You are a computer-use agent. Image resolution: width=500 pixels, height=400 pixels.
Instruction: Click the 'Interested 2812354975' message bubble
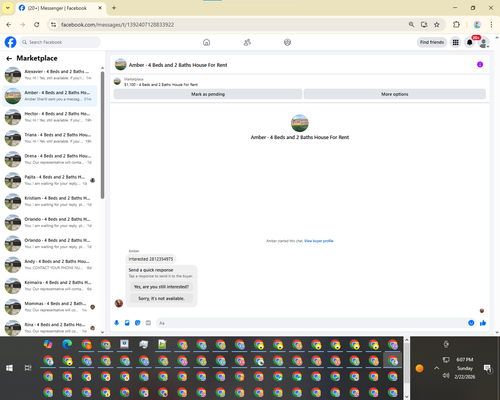(x=151, y=259)
